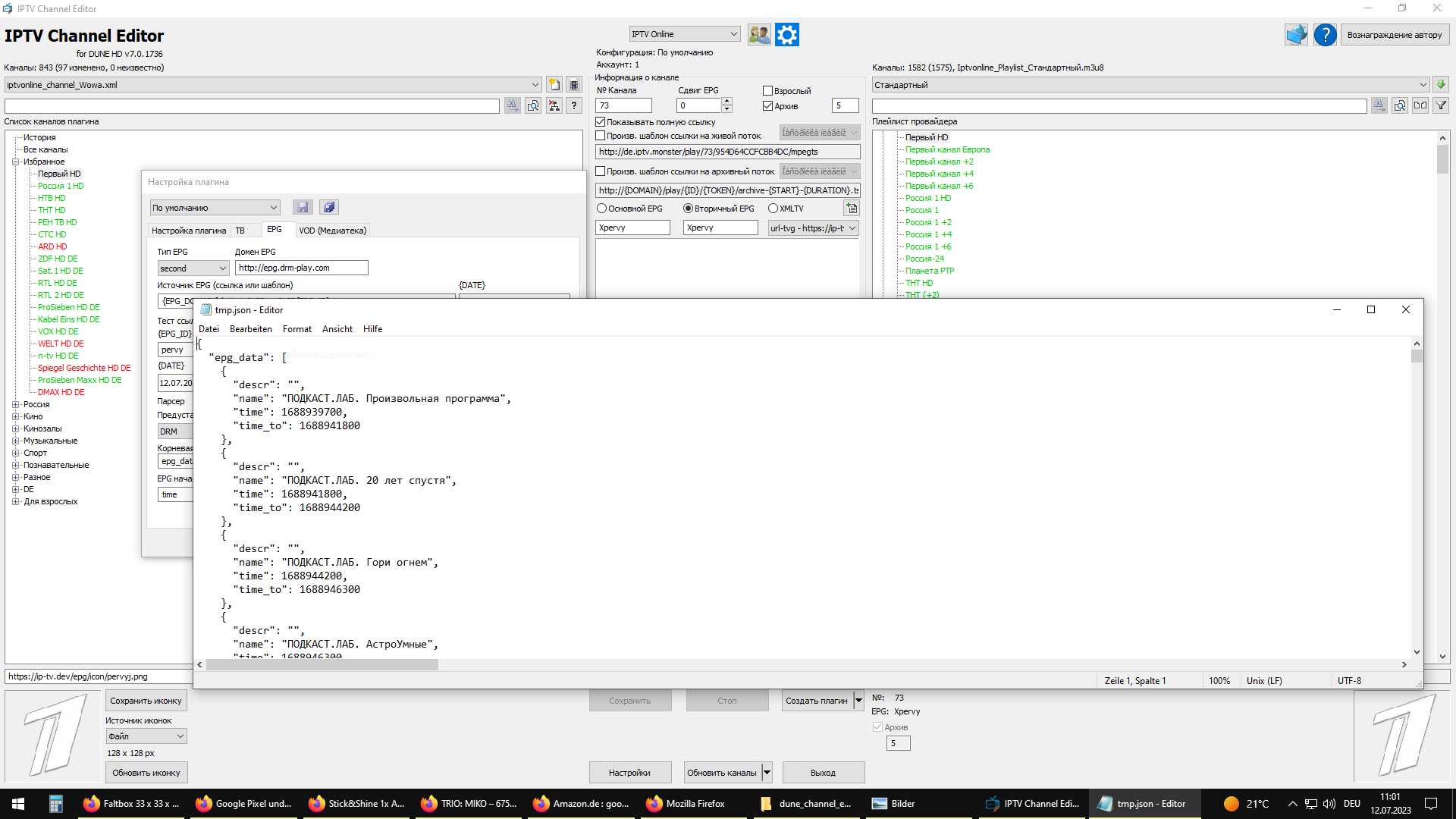Open the notification center icon

click(x=1430, y=804)
